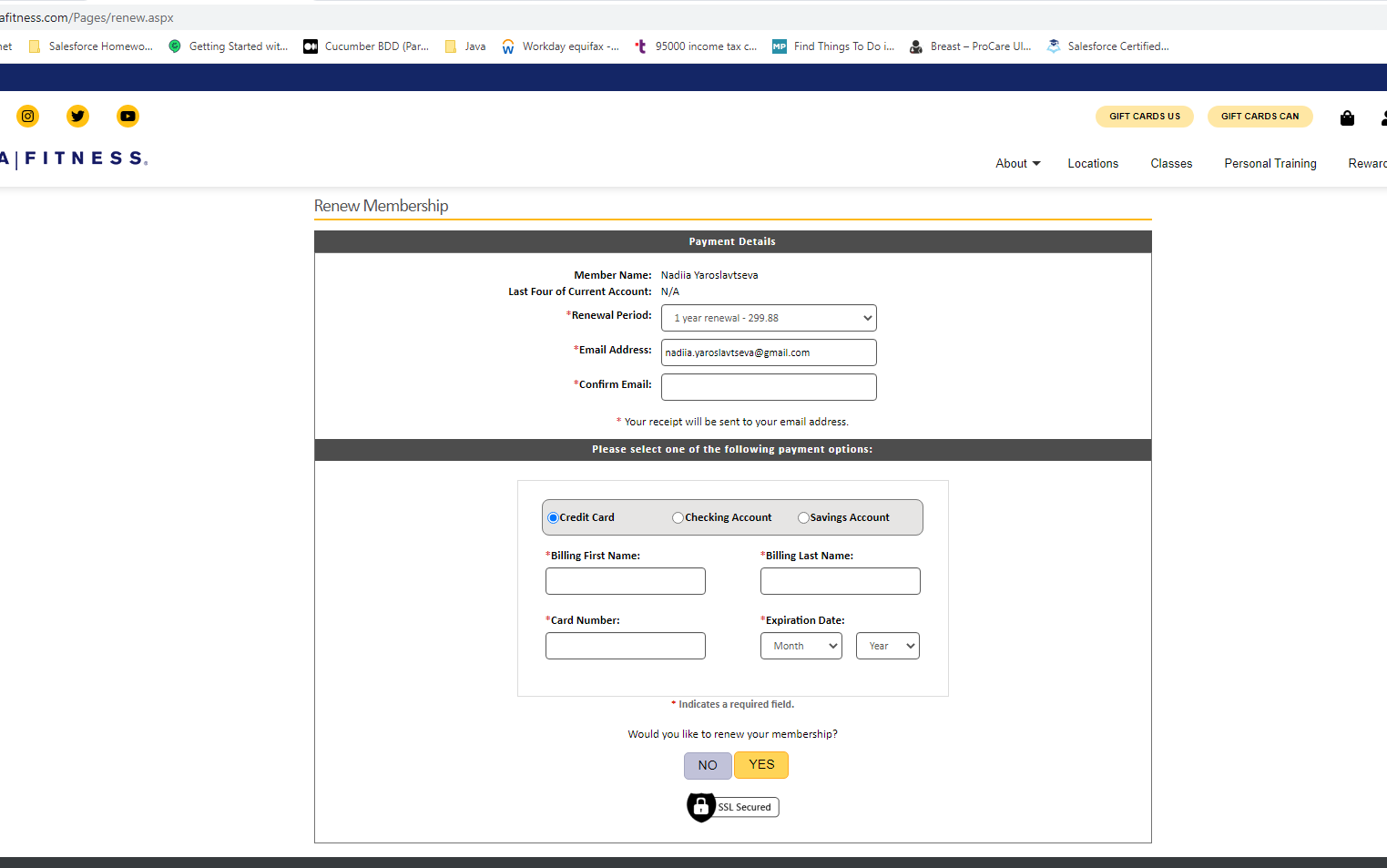
Task: Select the Savings Account payment option
Action: pyautogui.click(x=803, y=516)
